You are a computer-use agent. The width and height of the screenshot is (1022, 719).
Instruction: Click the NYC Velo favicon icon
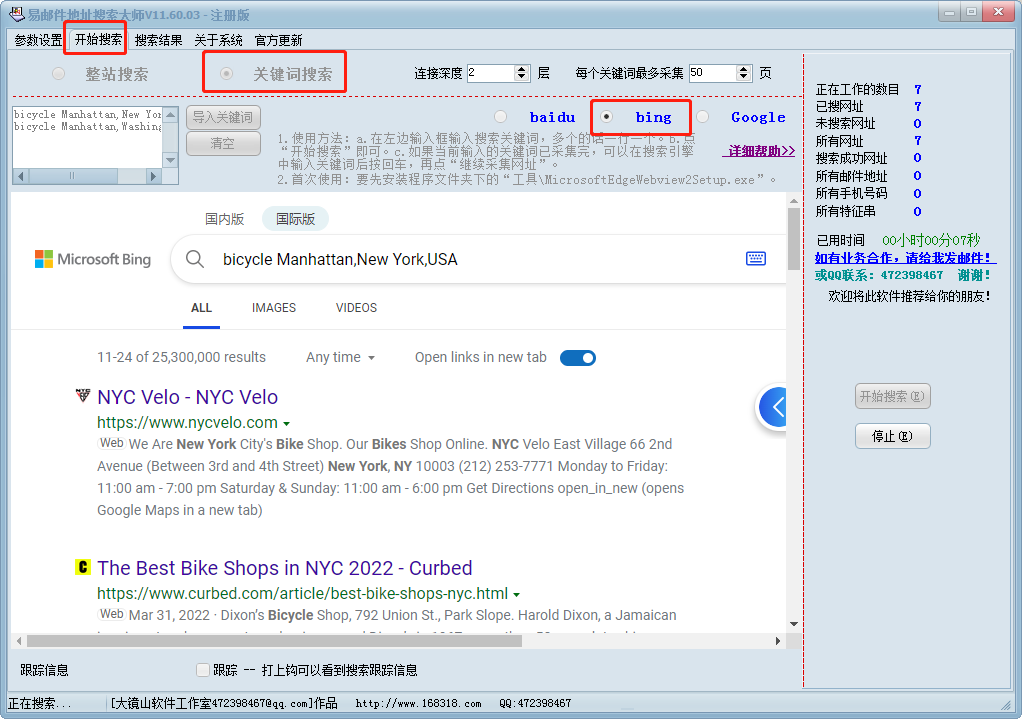(x=83, y=396)
